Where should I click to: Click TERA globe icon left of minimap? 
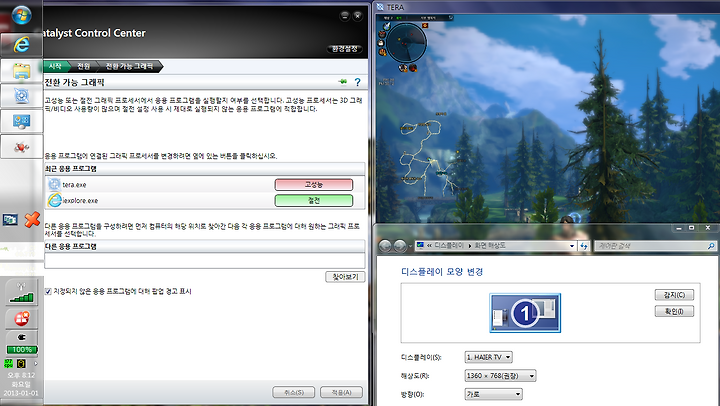click(387, 25)
